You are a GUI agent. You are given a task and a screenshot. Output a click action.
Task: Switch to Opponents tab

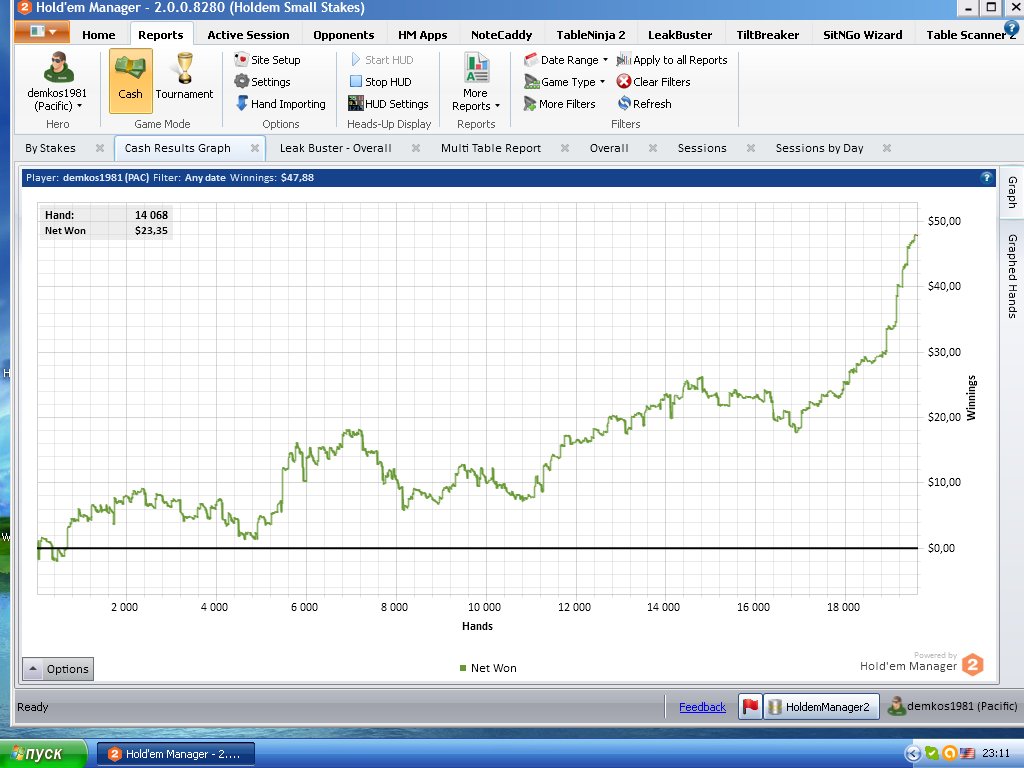pos(344,35)
